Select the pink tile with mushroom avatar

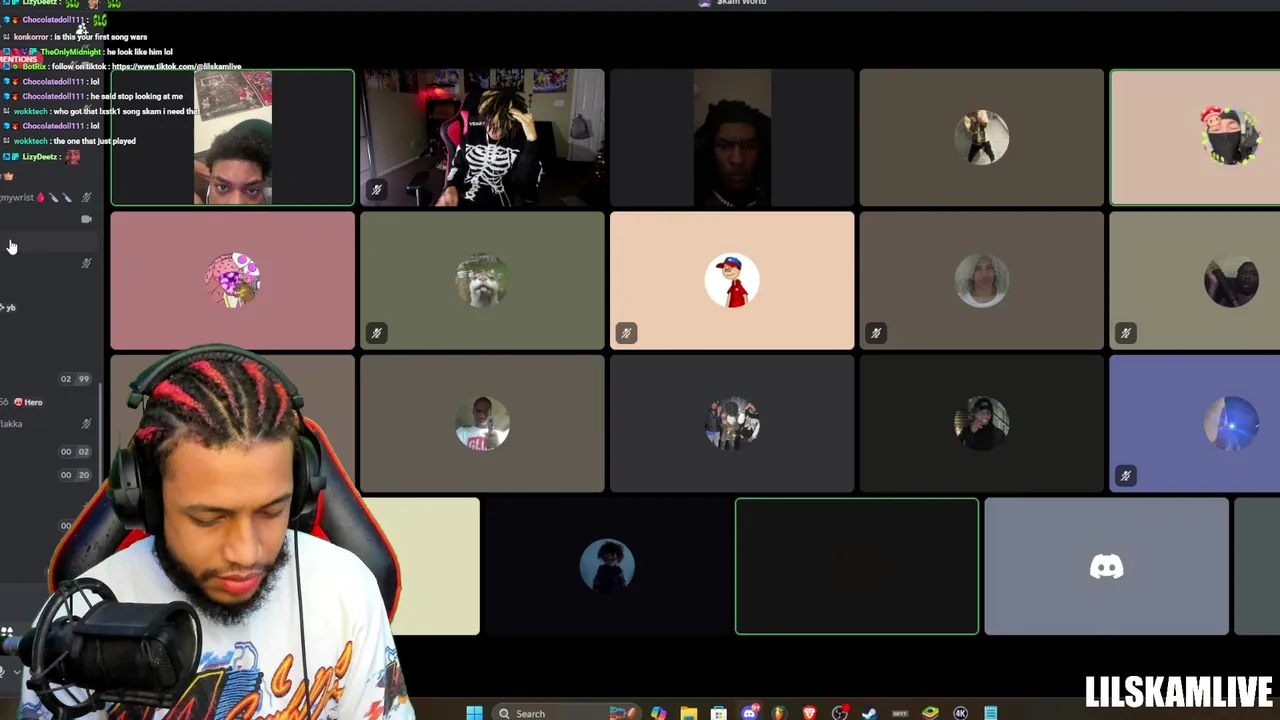(x=232, y=281)
